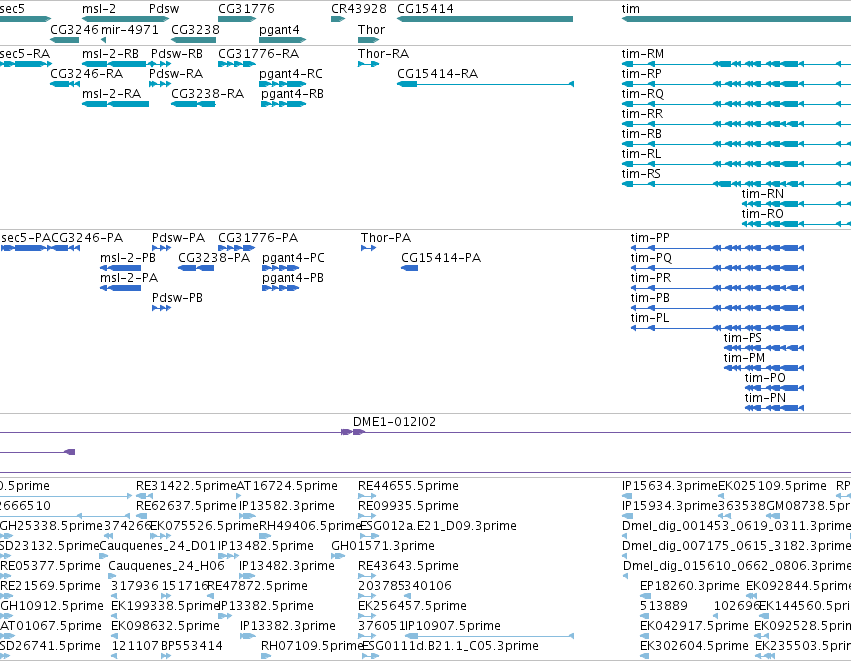Click the Dmel_dig_007175_0615_3182.3prime label
This screenshot has width=851, height=661.
click(736, 546)
